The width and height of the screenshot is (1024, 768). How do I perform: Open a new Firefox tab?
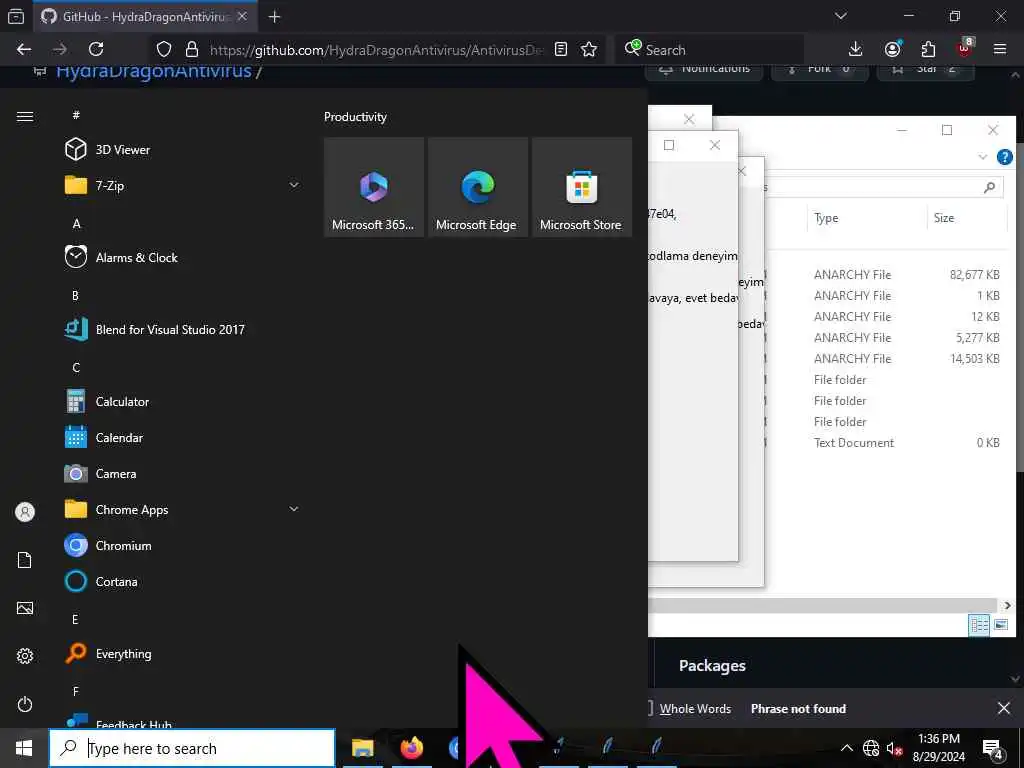tap(274, 16)
